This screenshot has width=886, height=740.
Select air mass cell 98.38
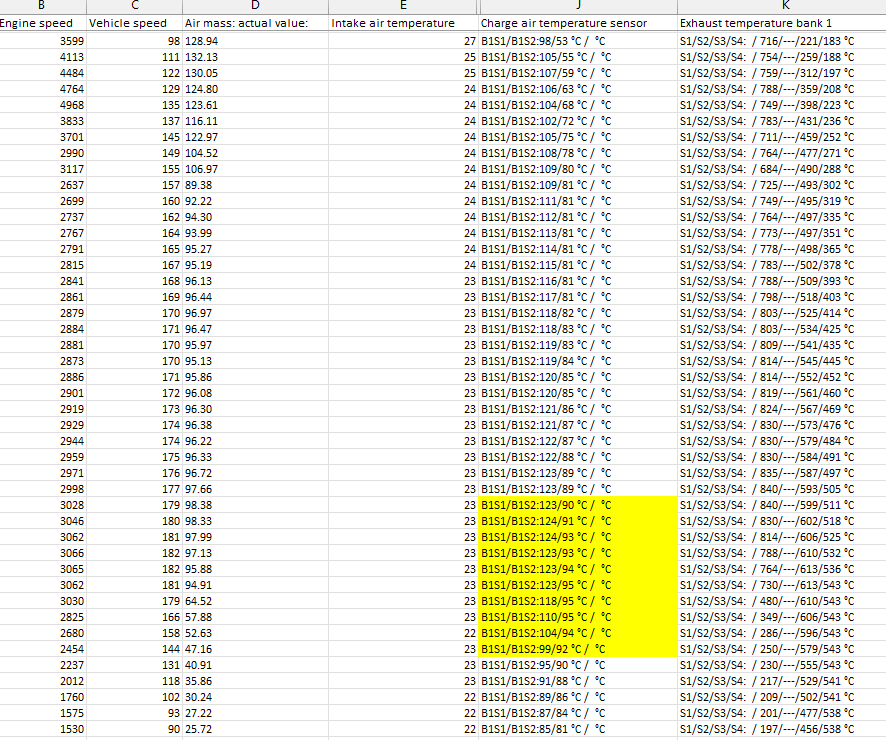[x=255, y=505]
